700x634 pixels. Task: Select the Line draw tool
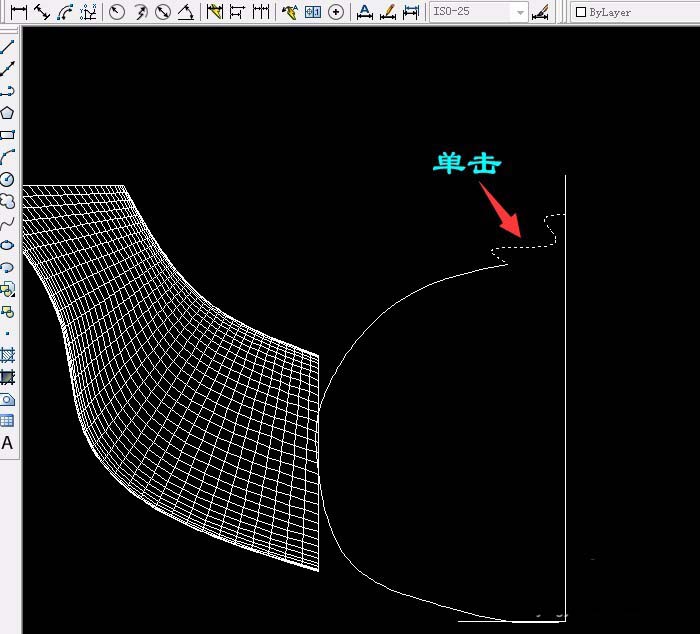click(7, 46)
